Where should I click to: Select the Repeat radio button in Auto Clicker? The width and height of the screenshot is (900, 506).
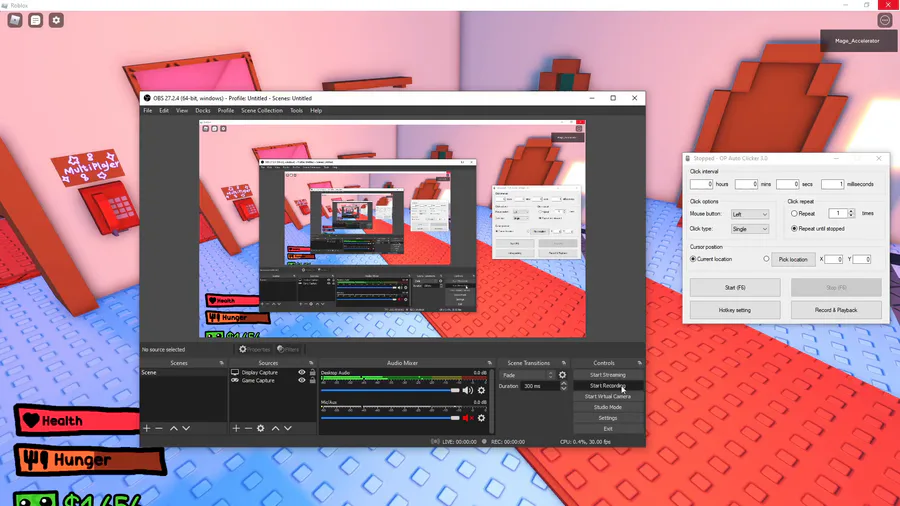pyautogui.click(x=794, y=213)
